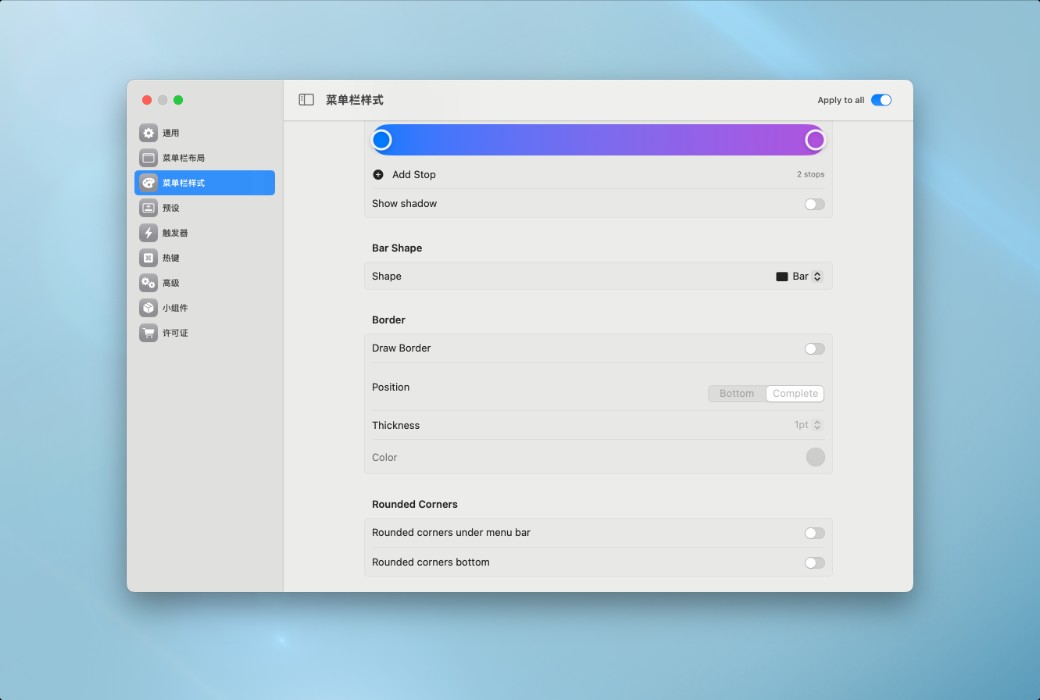Viewport: 1040px width, 700px height.
Task: Toggle the sidebar with the panel icon
Action: (306, 100)
